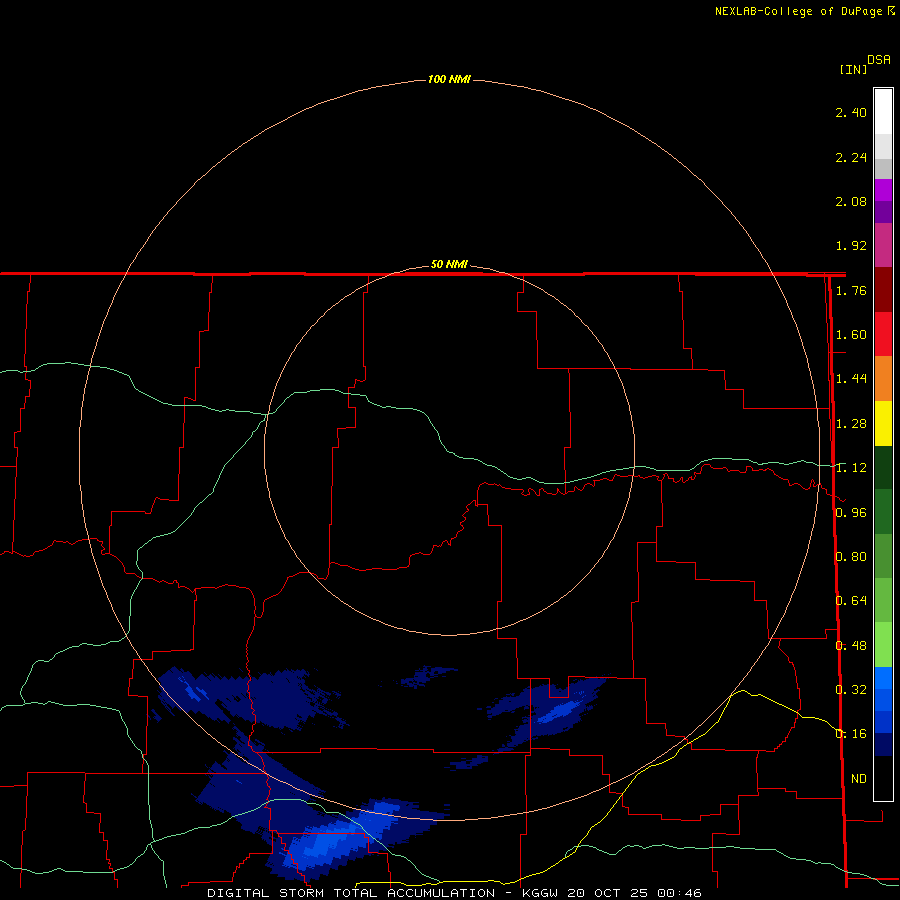Viewport: 900px width, 900px height.
Task: Click the 1.60 legend value
Action: click(851, 335)
